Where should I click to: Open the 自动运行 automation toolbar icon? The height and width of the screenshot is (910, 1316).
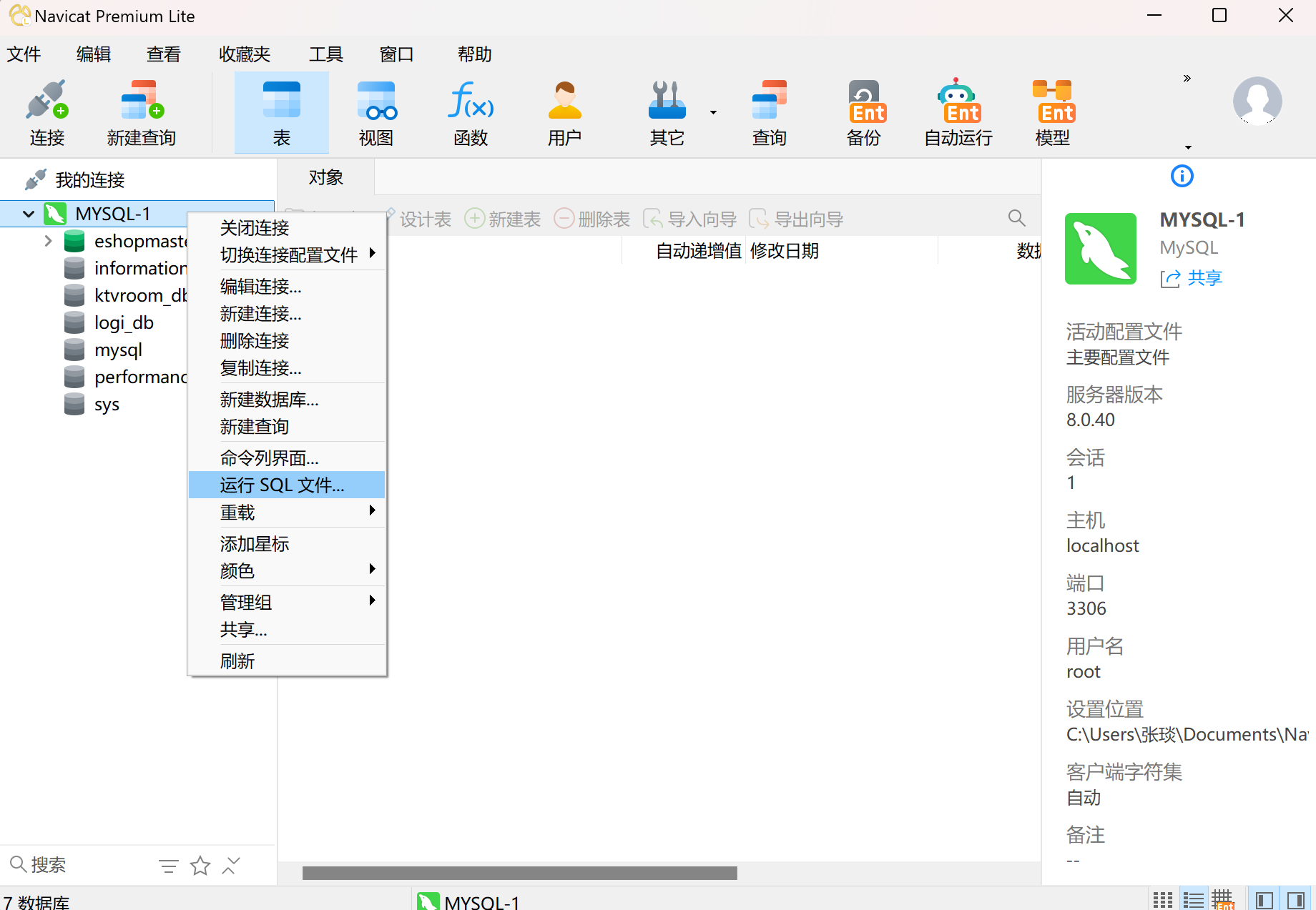[x=958, y=113]
